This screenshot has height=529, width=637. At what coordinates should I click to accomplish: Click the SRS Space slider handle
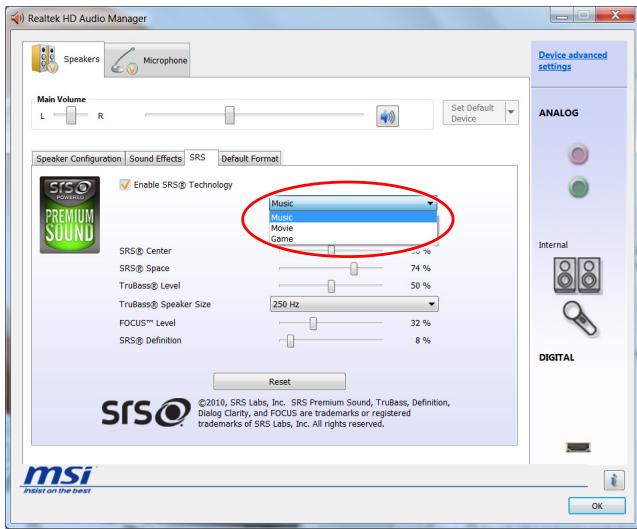pyautogui.click(x=354, y=269)
